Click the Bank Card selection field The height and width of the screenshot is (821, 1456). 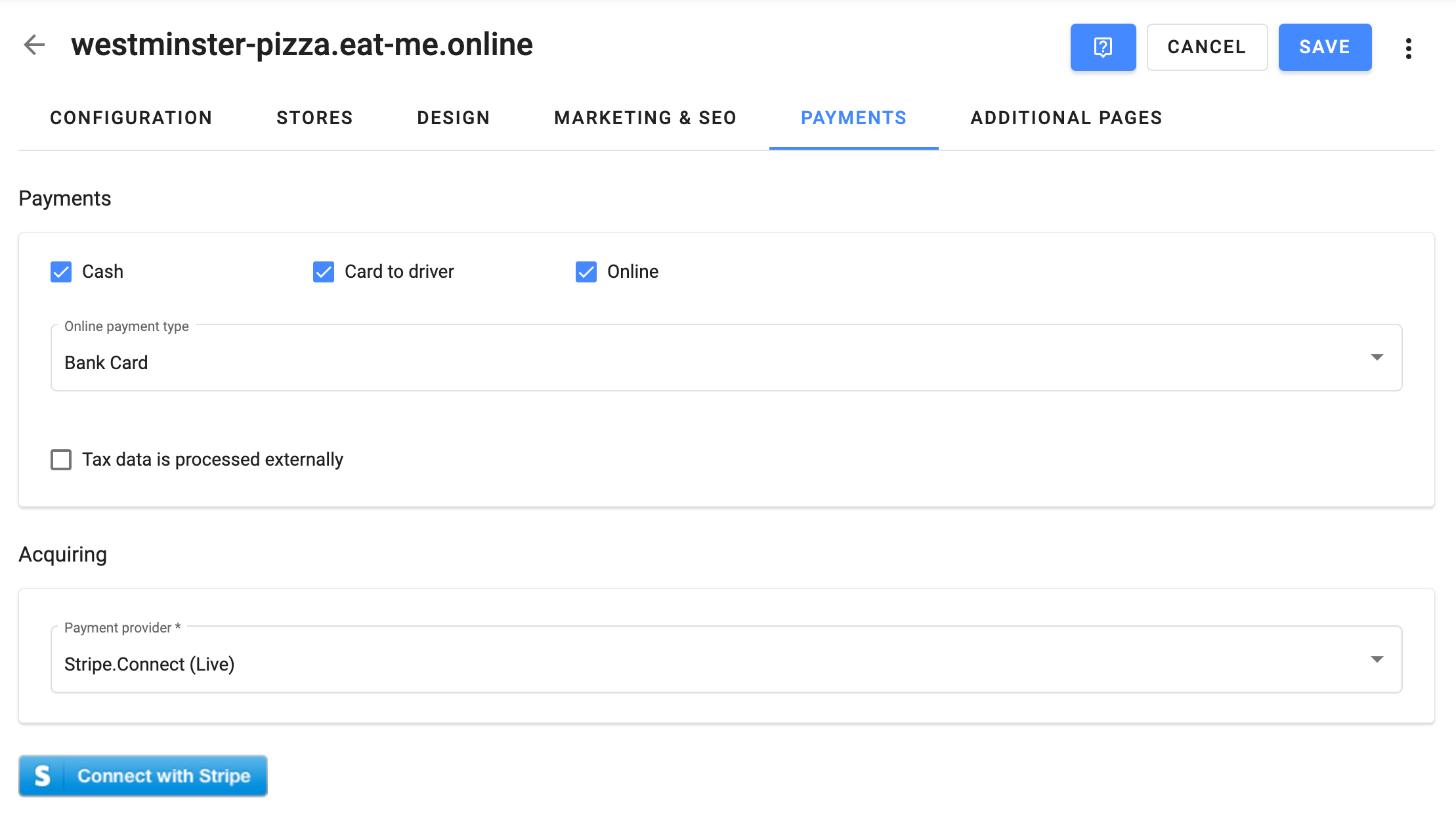click(656, 362)
